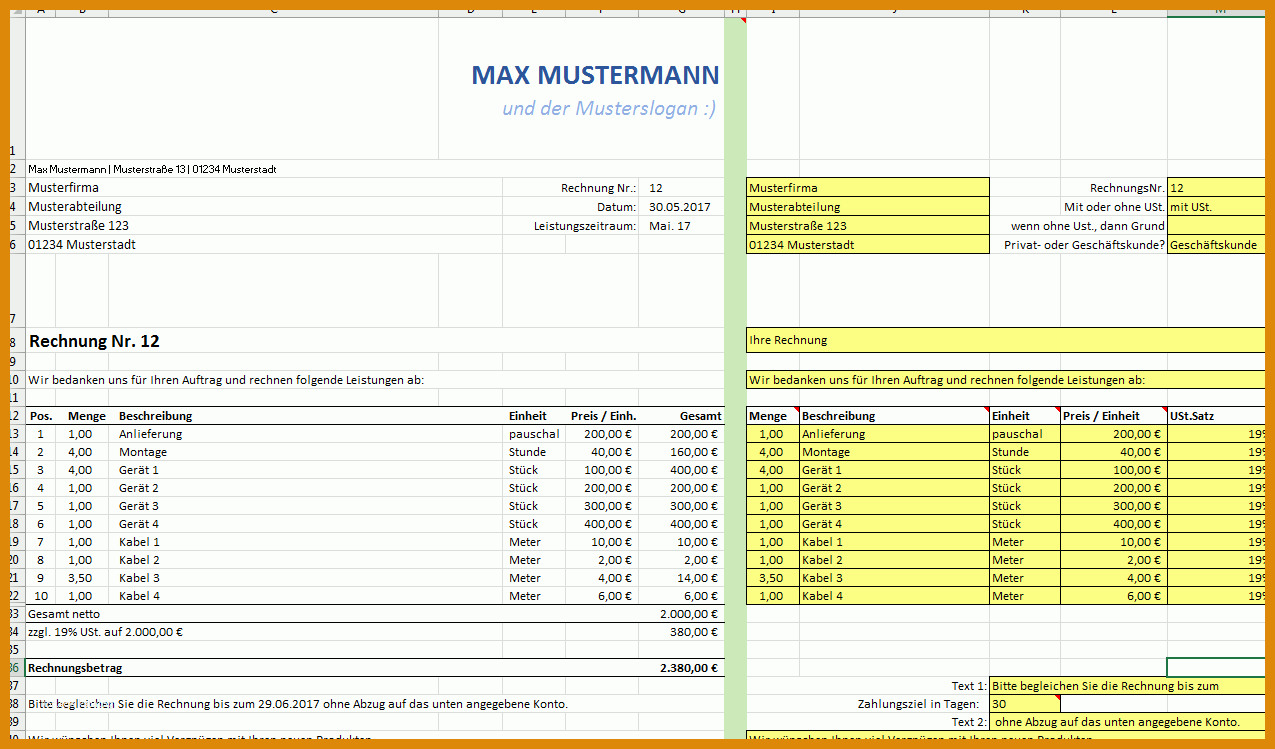The image size is (1275, 749).
Task: Click final amount '2.380,00 €'
Action: click(x=689, y=668)
